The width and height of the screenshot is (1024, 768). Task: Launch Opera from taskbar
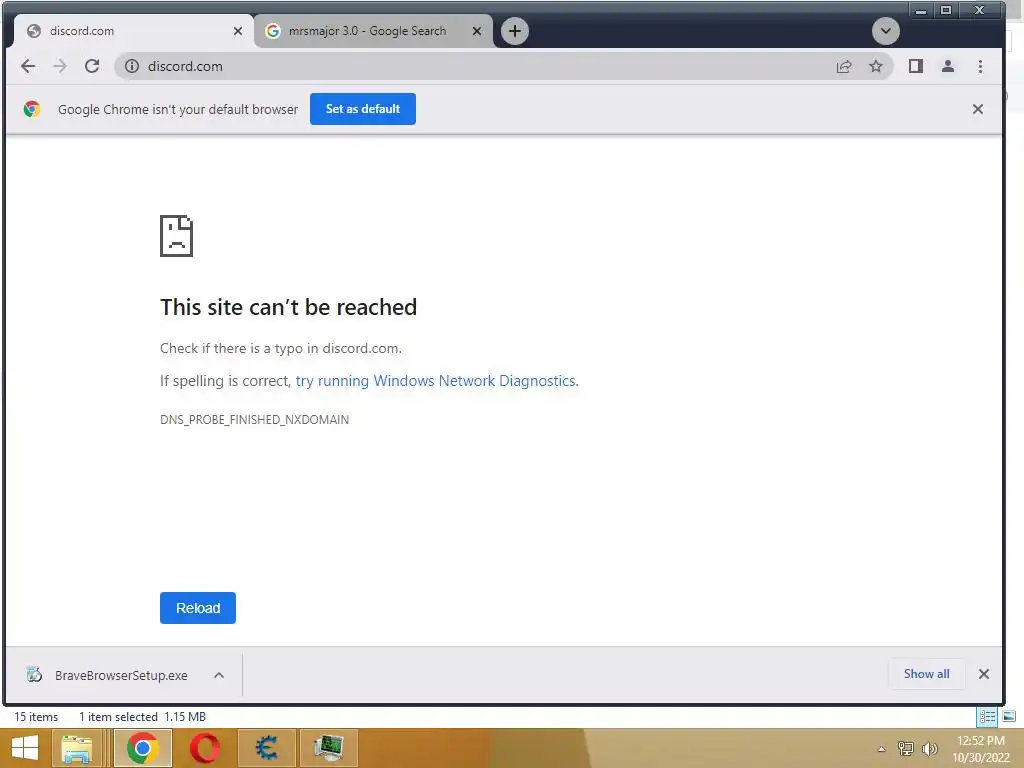(x=204, y=748)
